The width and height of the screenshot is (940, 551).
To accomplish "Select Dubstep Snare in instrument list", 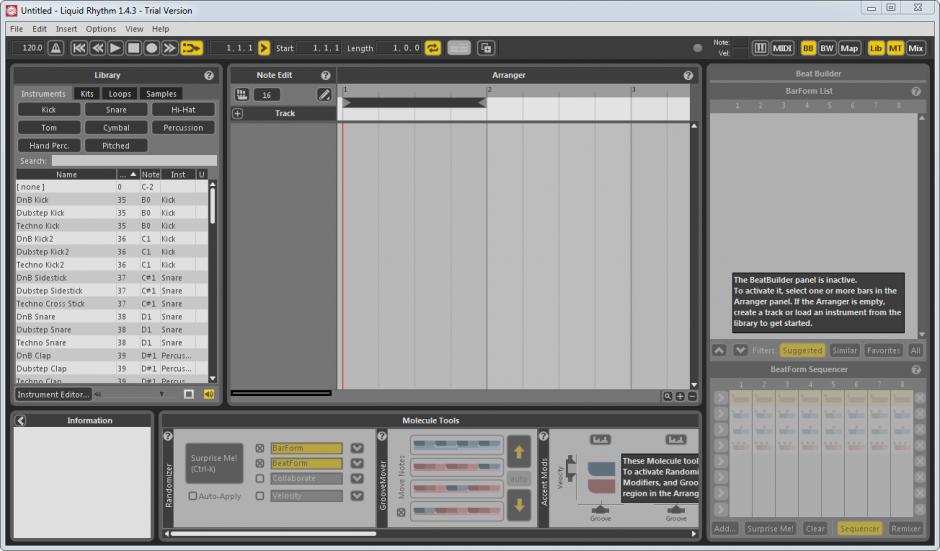I will pos(112,330).
